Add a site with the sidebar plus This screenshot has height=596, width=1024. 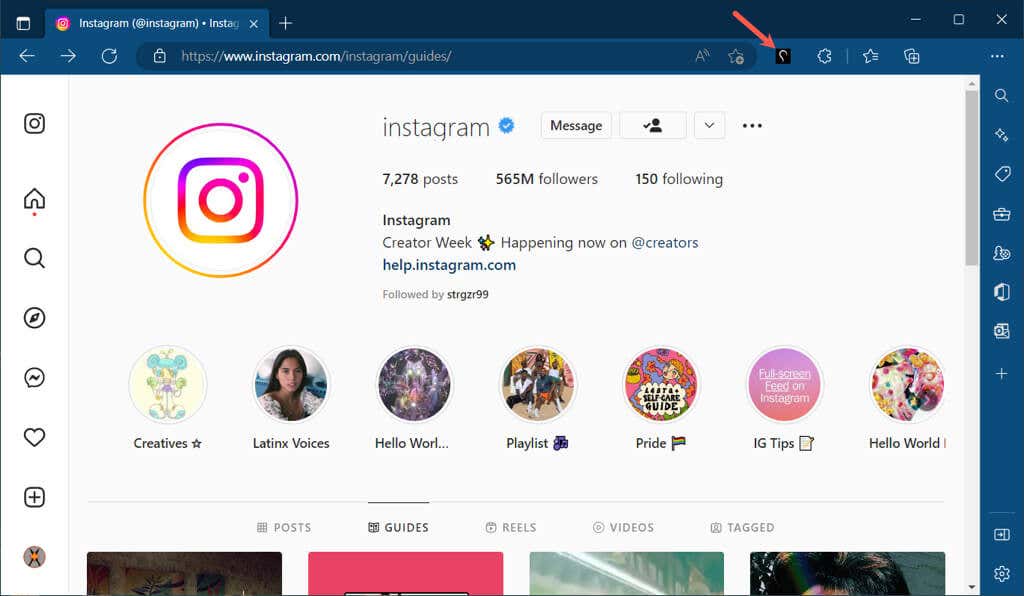1001,373
